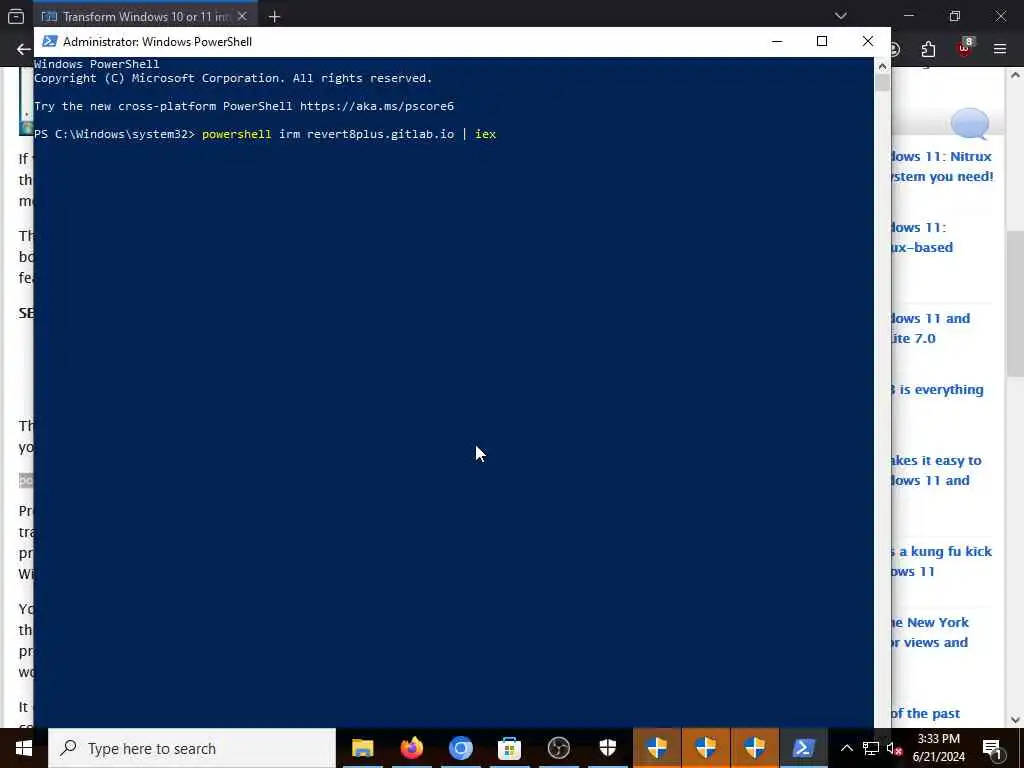Open the sidebar link ending 'ite 7.0'
Image resolution: width=1024 pixels, height=768 pixels.
click(931, 328)
